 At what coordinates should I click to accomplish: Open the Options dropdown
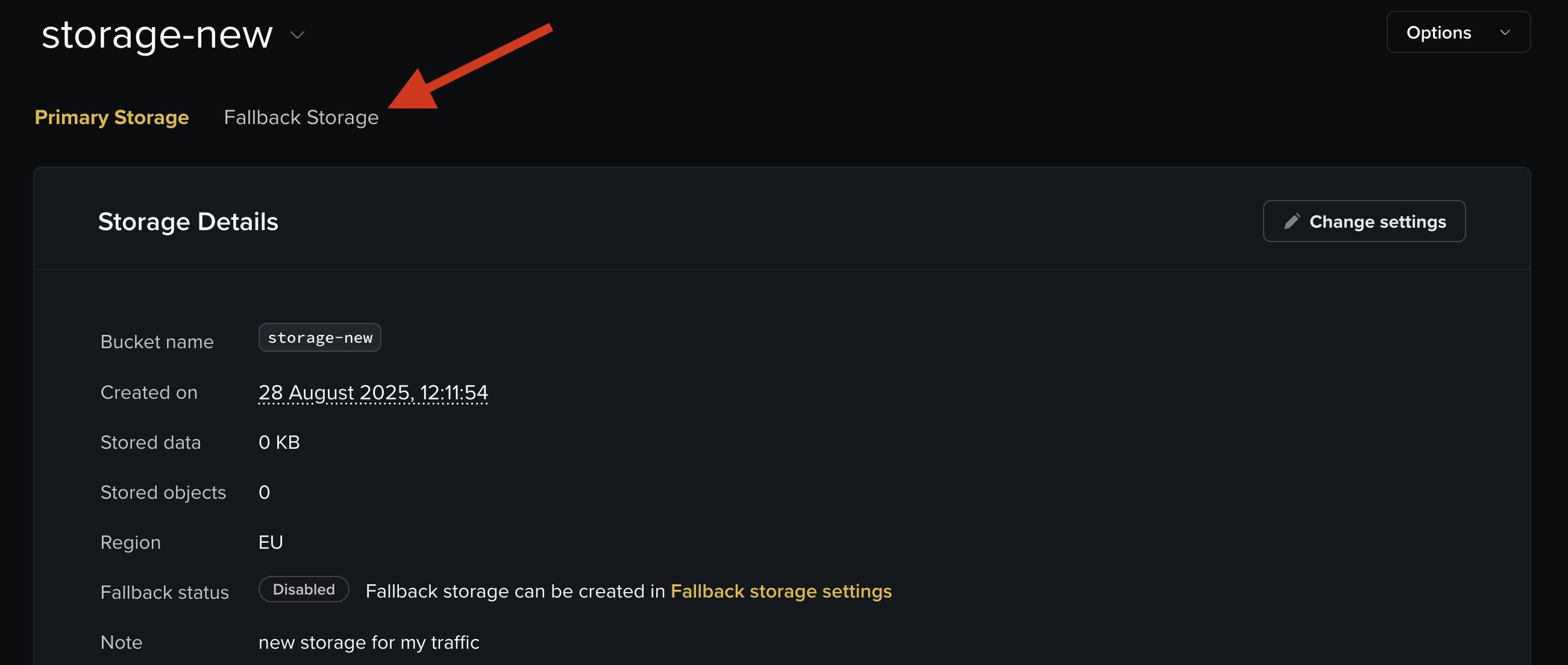click(x=1457, y=33)
